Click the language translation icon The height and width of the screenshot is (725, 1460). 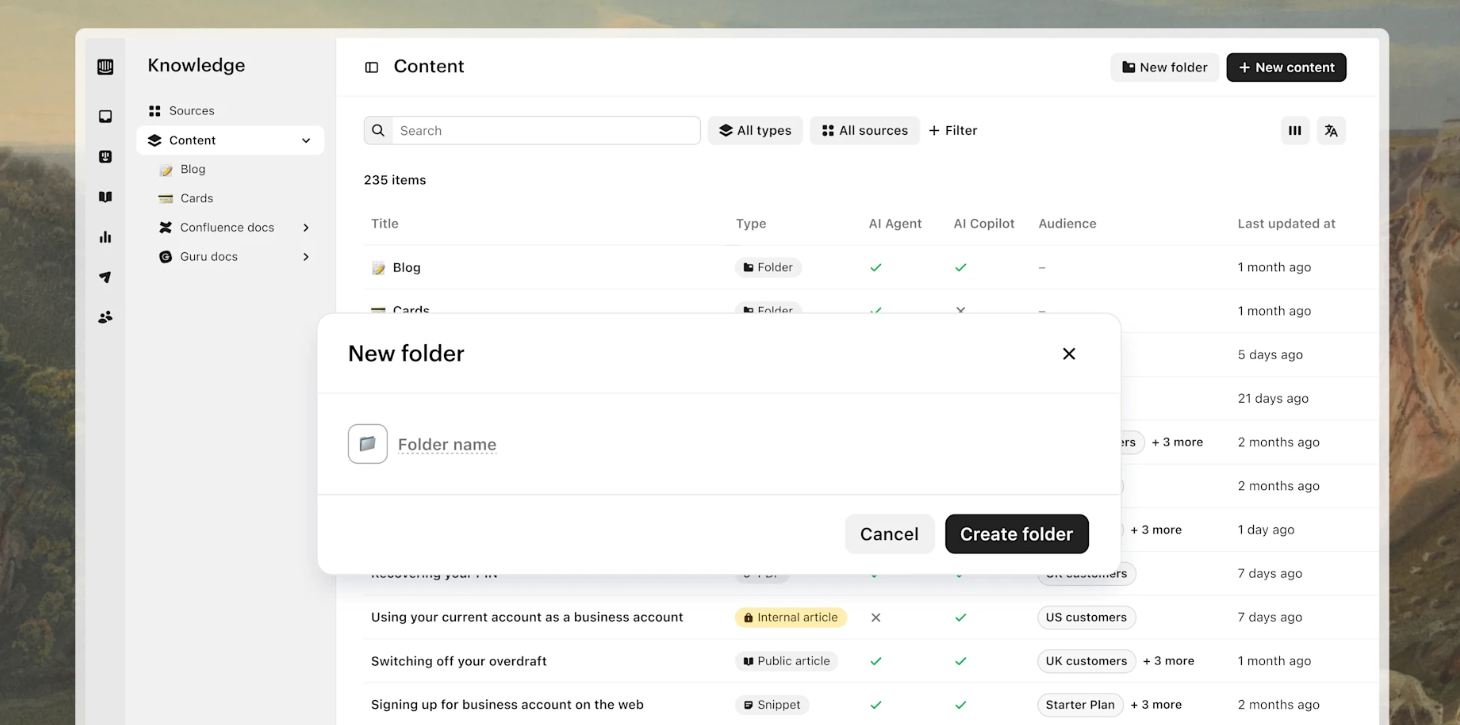coord(1331,130)
